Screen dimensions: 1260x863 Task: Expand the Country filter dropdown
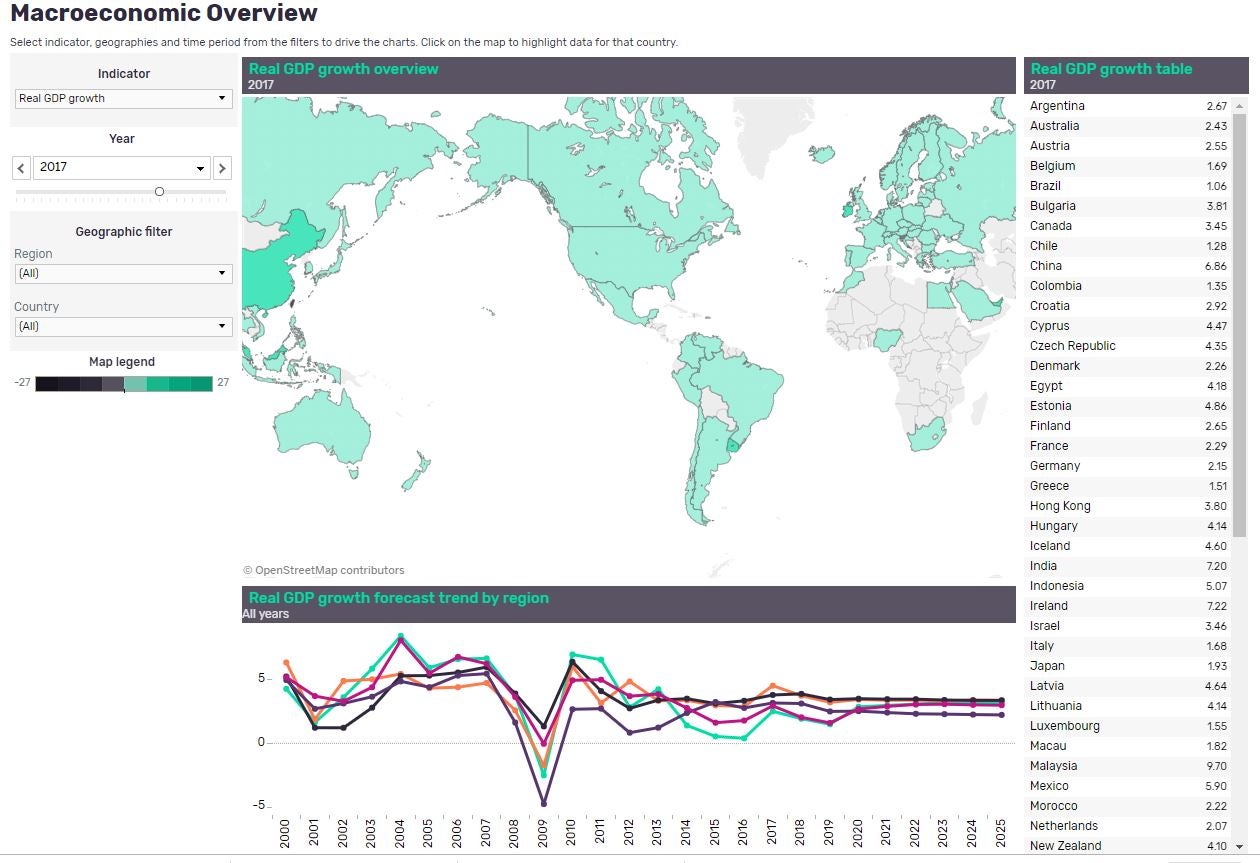124,326
